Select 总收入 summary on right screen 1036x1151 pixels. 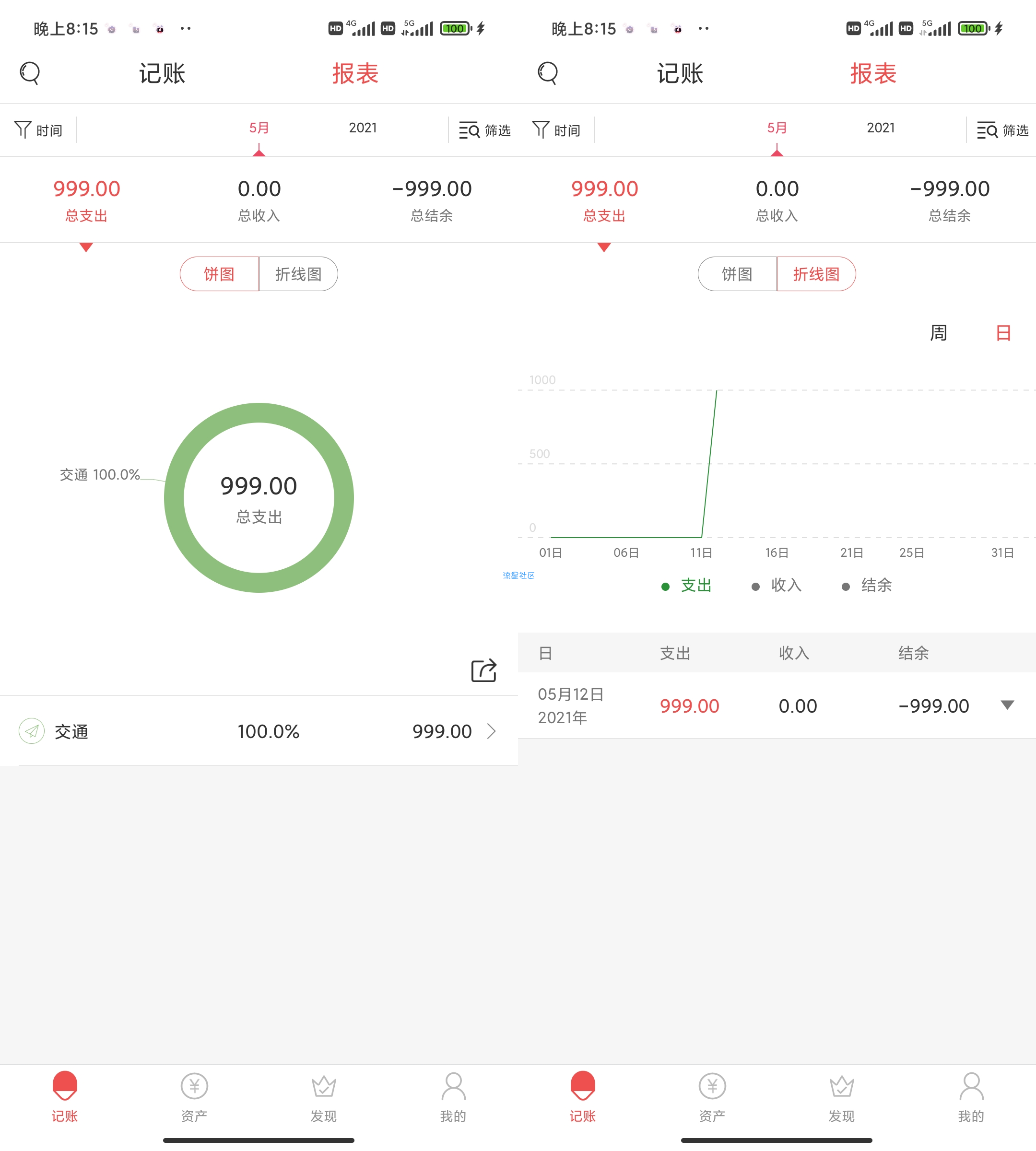pyautogui.click(x=777, y=200)
